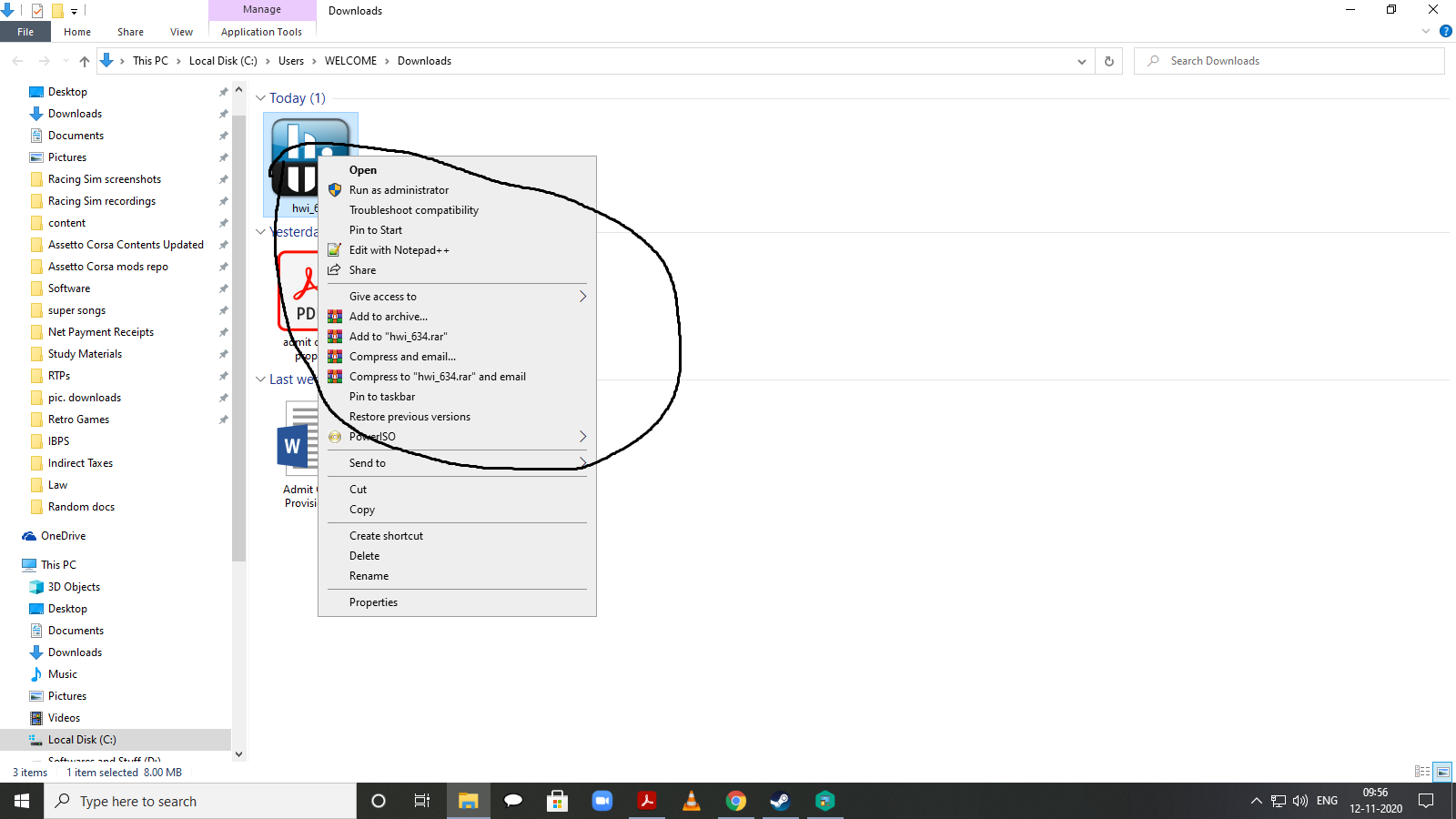
Task: Open address bar history dropdown
Action: click(1082, 61)
